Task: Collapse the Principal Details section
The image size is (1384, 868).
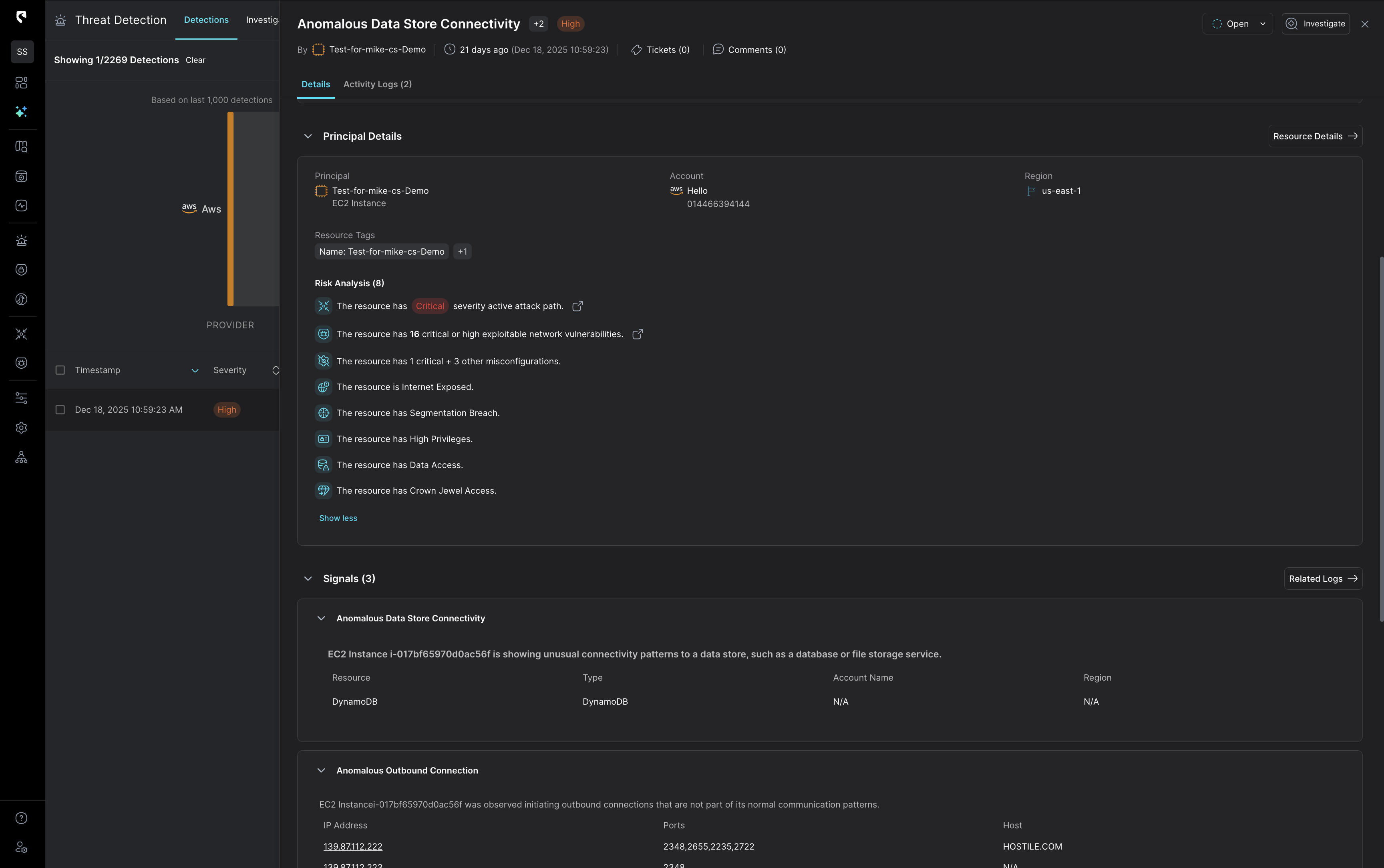Action: 308,136
